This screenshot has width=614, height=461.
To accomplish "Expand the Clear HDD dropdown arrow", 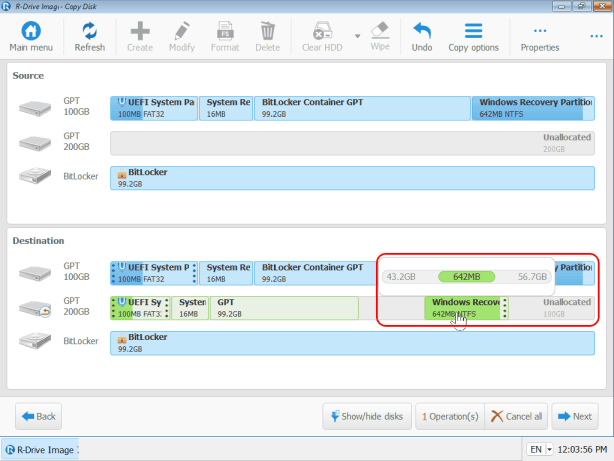I will coord(357,36).
